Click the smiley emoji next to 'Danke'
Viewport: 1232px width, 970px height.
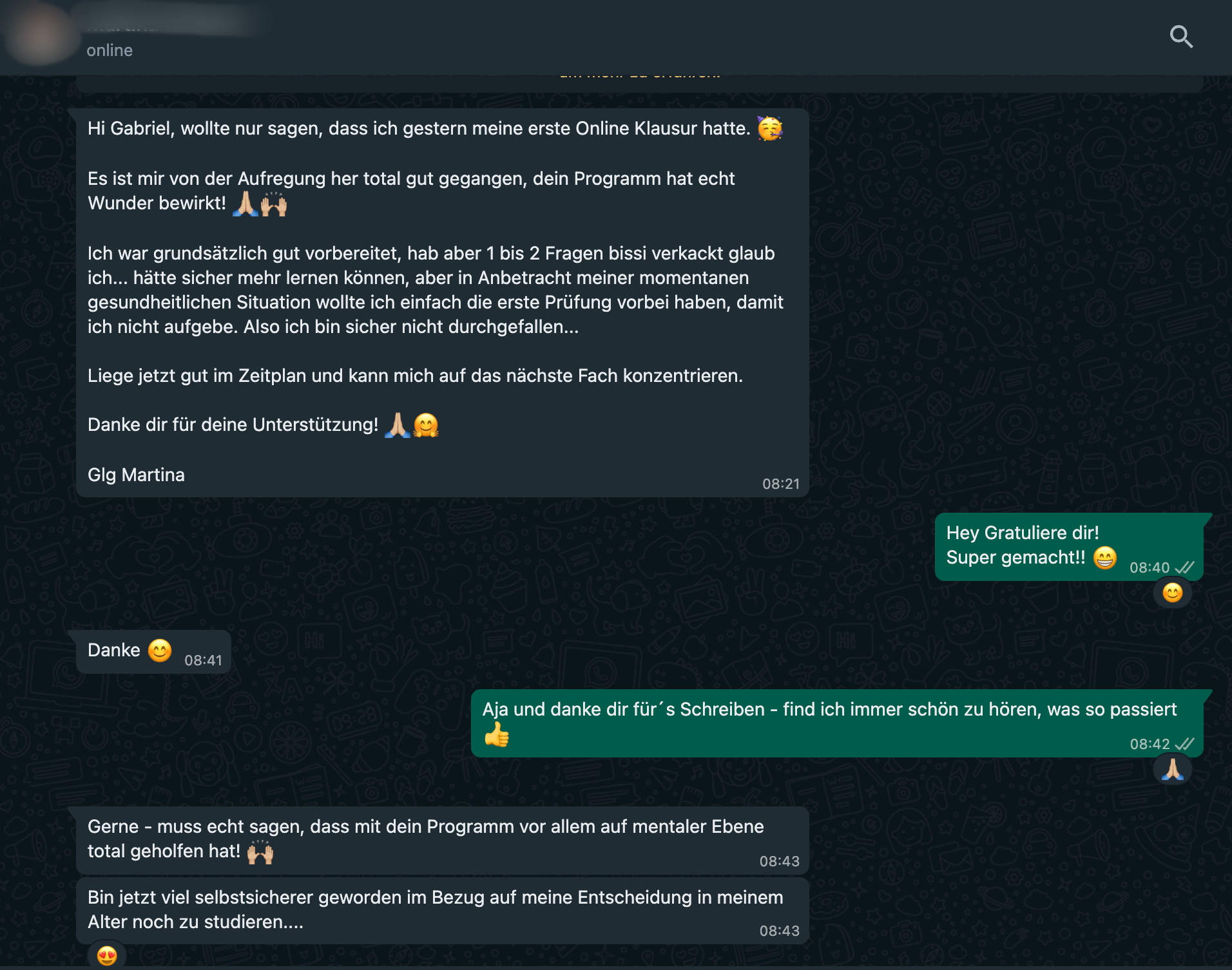(160, 651)
